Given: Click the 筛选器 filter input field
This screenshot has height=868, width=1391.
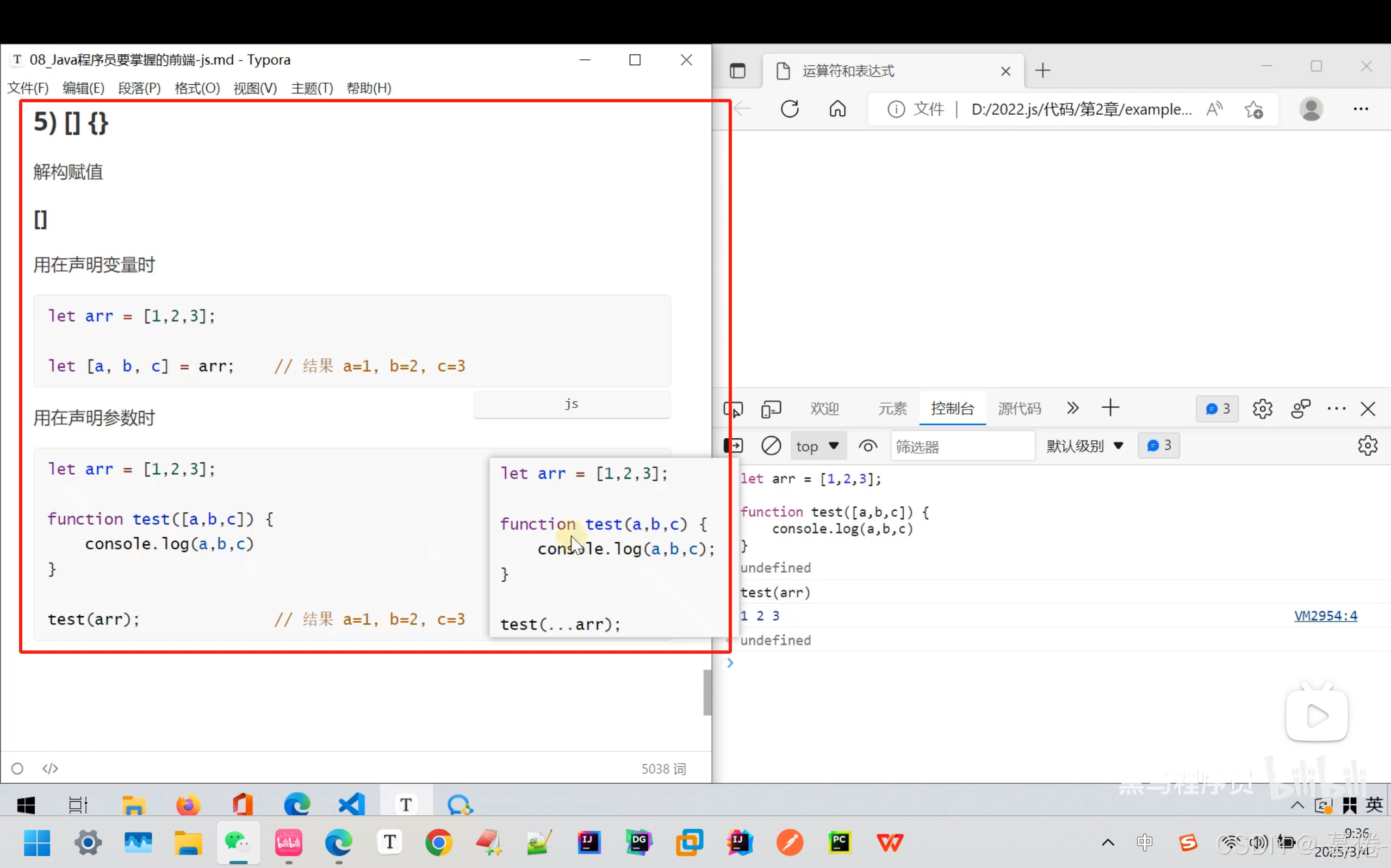Looking at the screenshot, I should click(962, 446).
